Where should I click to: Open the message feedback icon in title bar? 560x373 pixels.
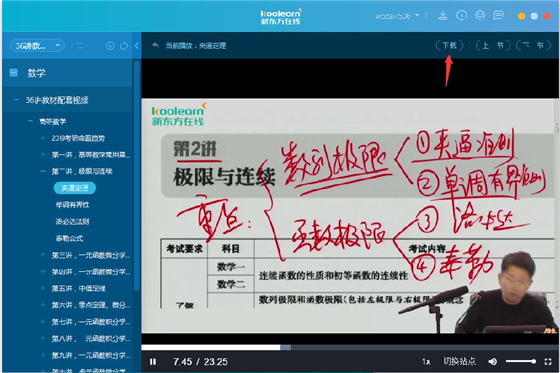498,15
